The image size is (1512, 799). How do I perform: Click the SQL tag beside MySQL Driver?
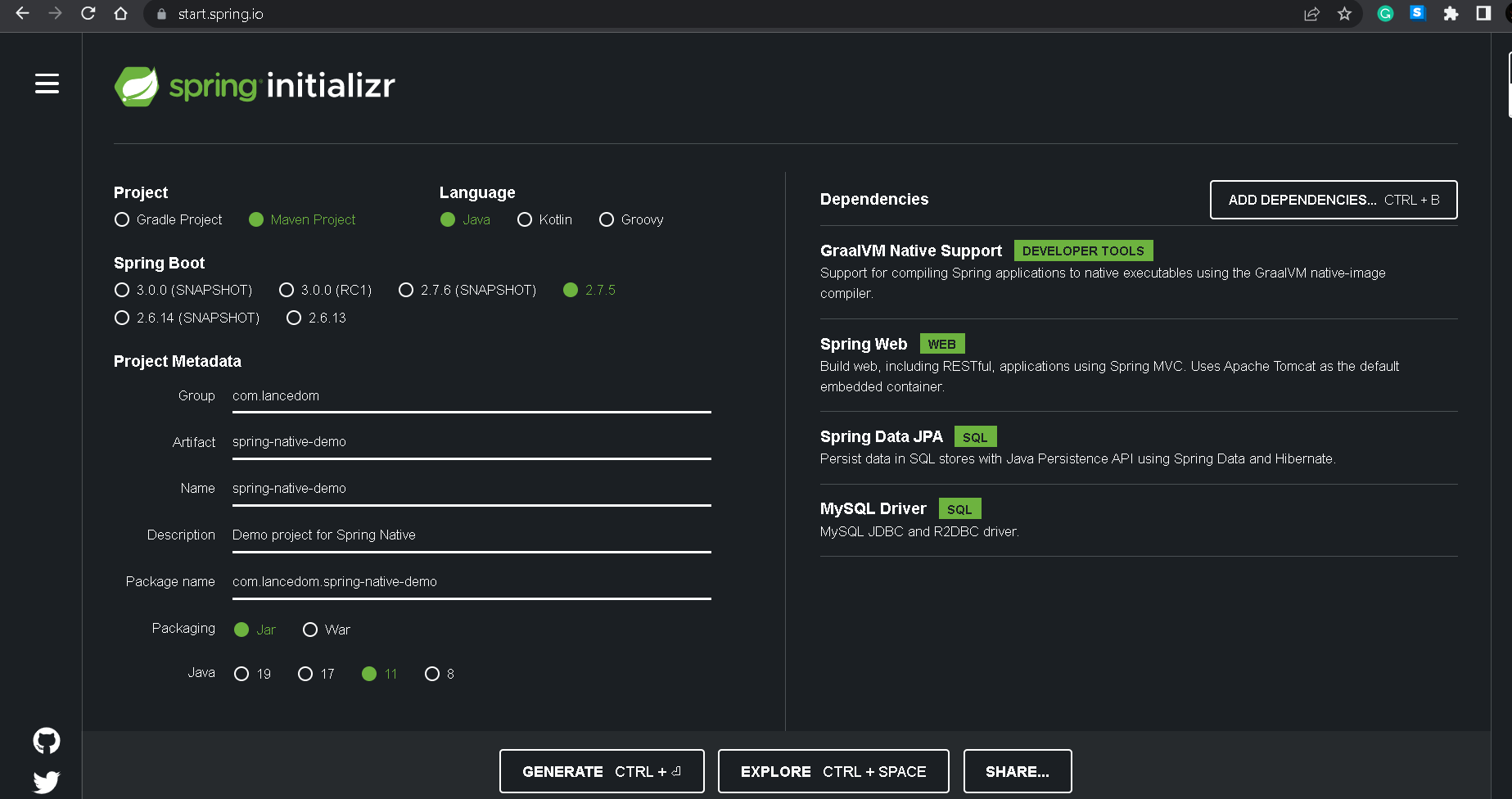click(x=959, y=508)
